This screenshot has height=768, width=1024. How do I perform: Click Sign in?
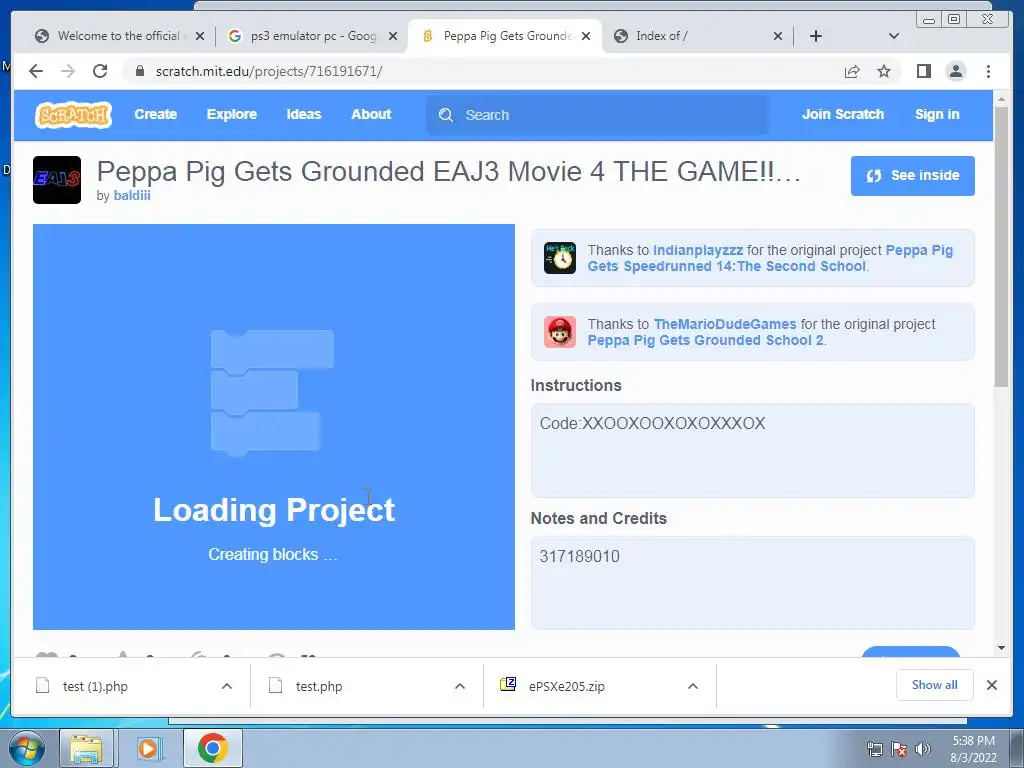point(937,114)
